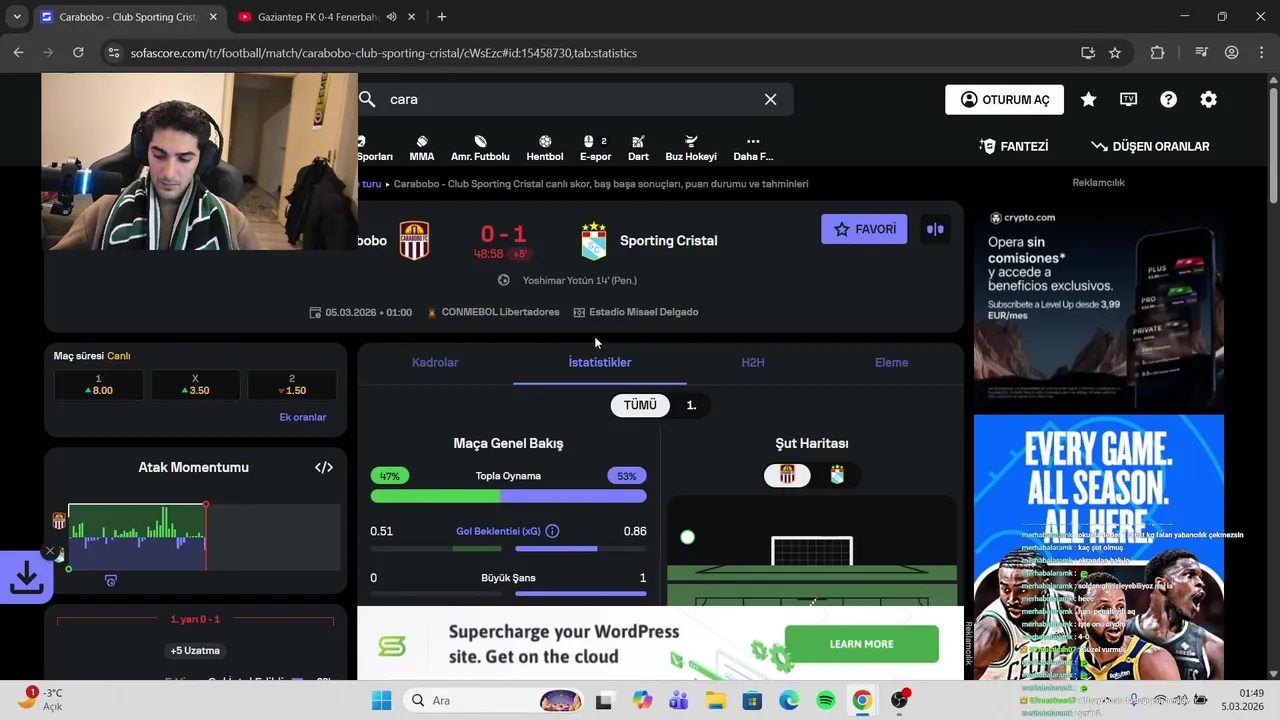The image size is (1280, 720).
Task: Select Carabobo in the shot map toggle
Action: 787,476
